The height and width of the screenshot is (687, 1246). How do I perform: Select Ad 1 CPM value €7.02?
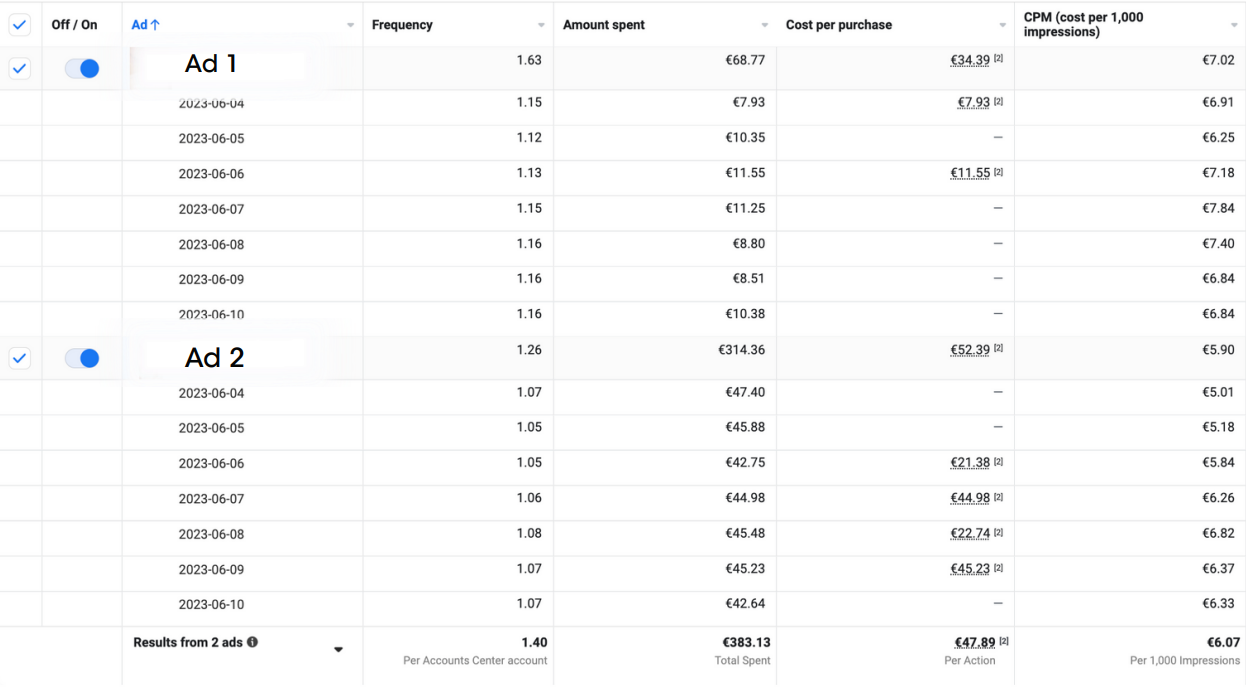1218,60
